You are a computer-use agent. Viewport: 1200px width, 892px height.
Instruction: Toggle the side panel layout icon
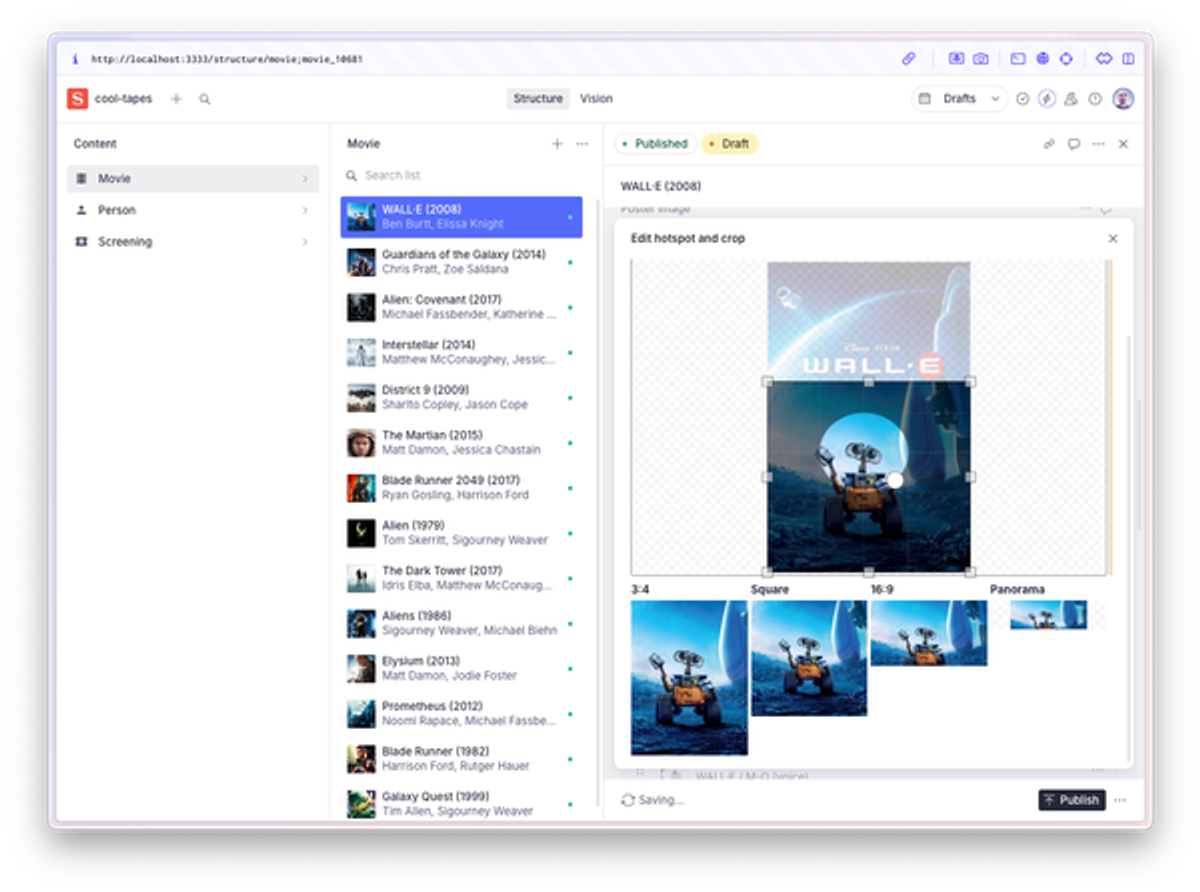click(x=1128, y=59)
